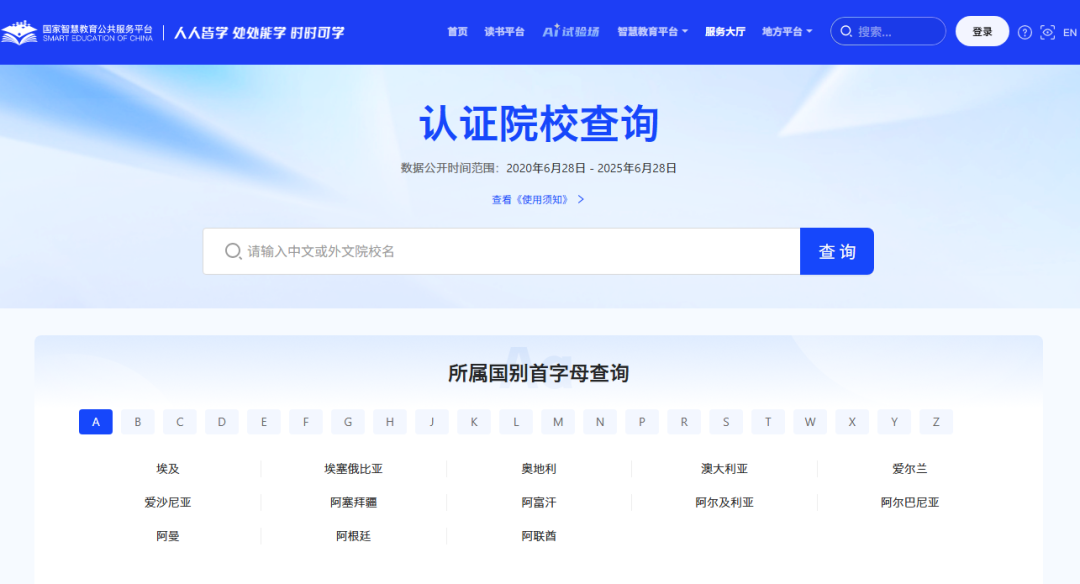1080x584 pixels.
Task: Open the 服务大厅 menu item
Action: click(725, 32)
